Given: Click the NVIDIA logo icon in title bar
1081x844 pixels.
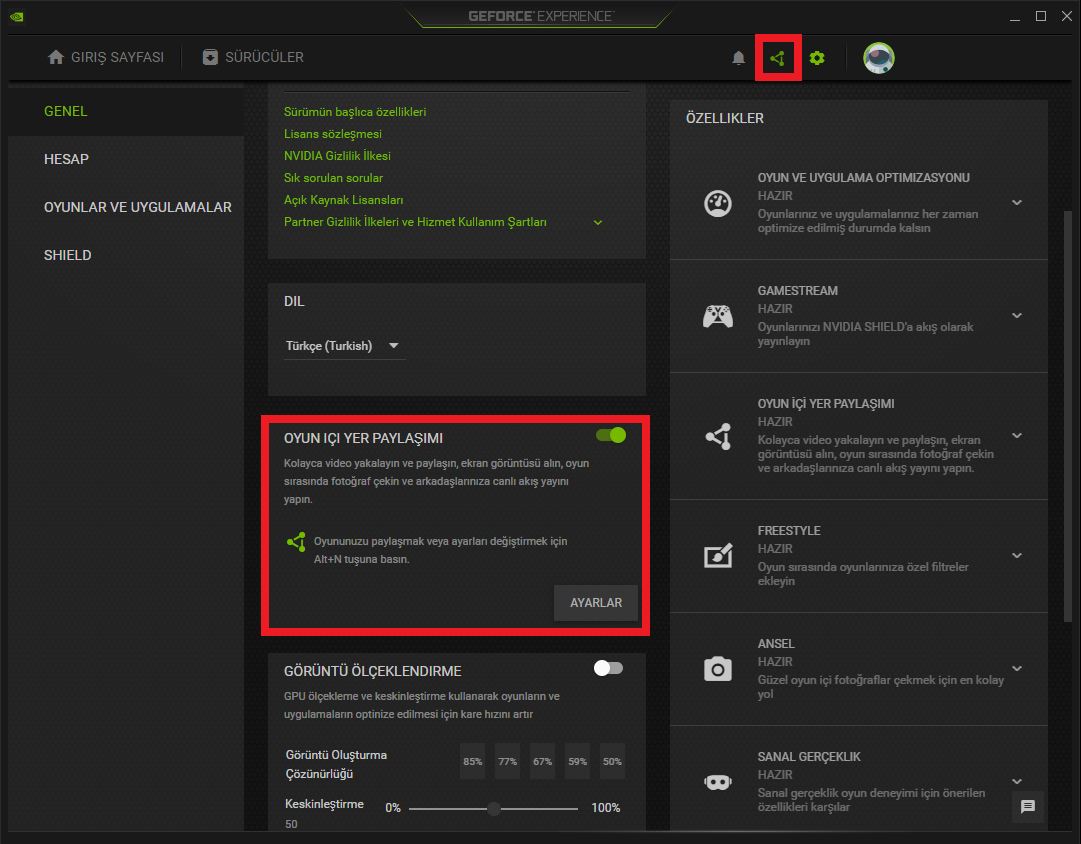Looking at the screenshot, I should [17, 17].
